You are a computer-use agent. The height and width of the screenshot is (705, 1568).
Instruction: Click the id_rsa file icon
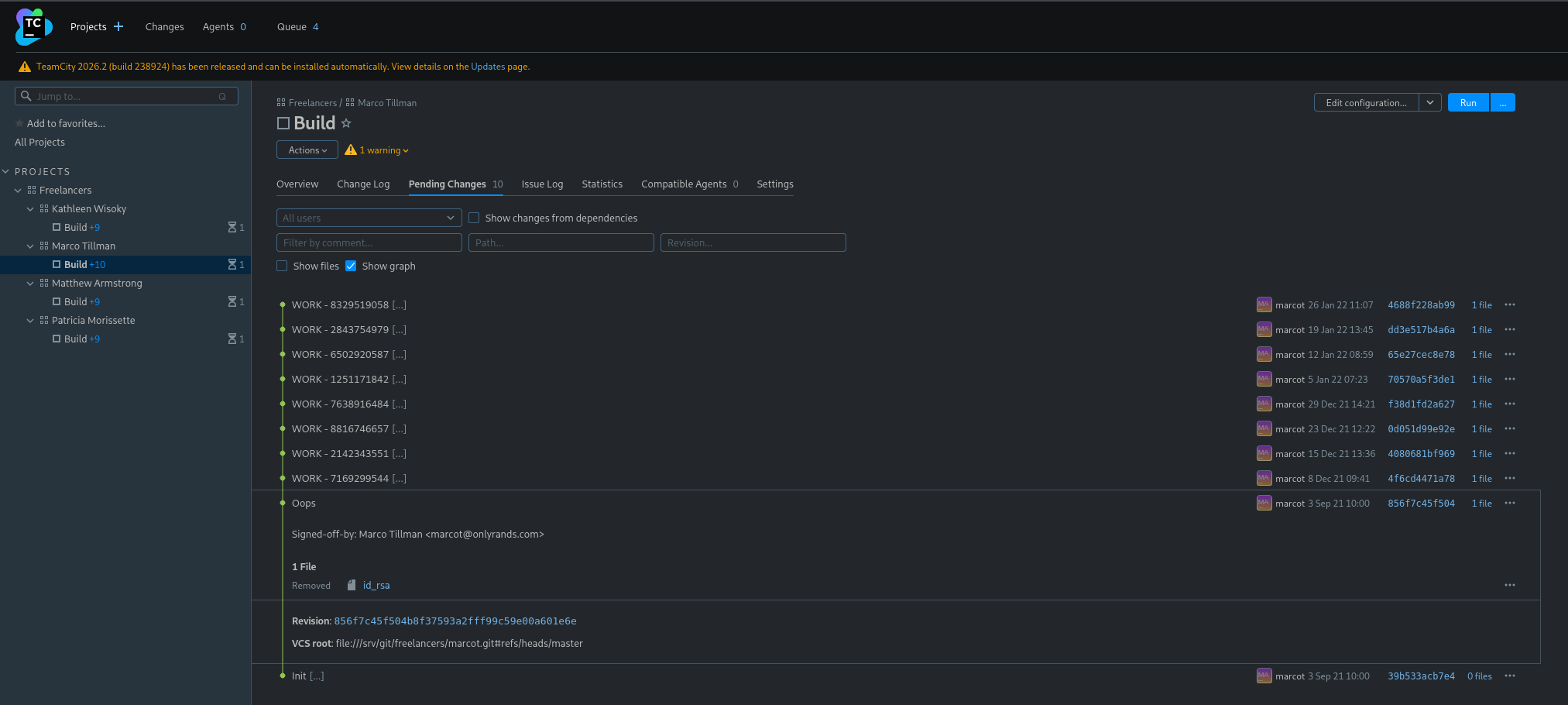[352, 585]
